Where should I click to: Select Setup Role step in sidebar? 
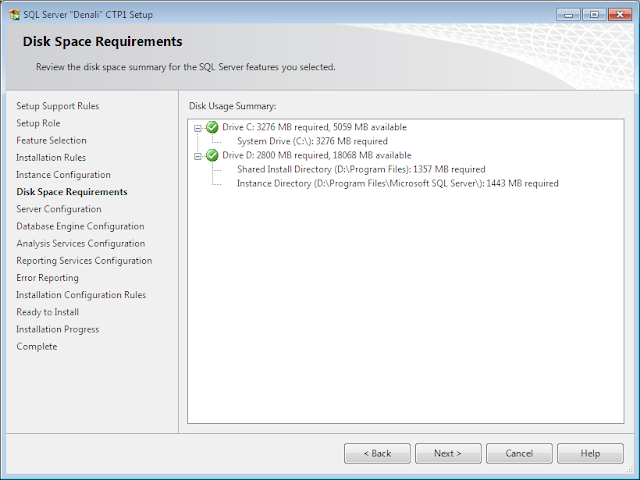click(x=38, y=123)
